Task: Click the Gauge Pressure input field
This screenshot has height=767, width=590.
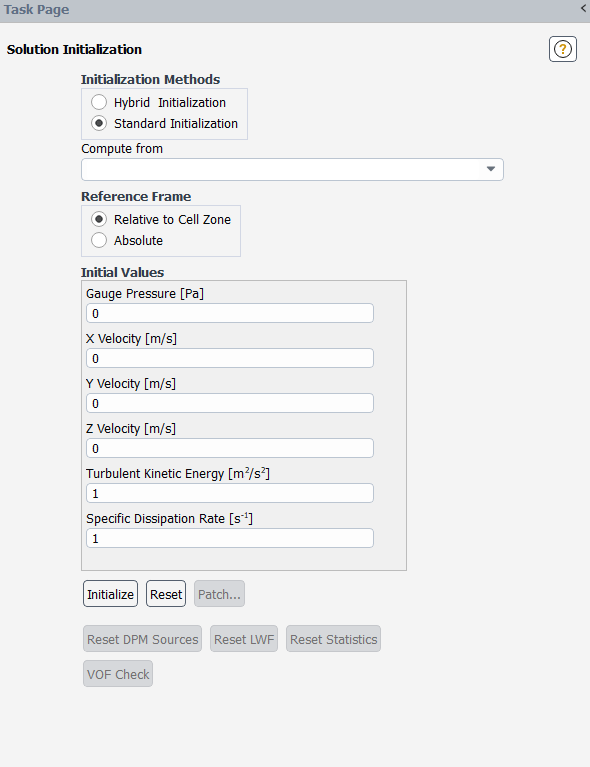Action: (x=229, y=313)
